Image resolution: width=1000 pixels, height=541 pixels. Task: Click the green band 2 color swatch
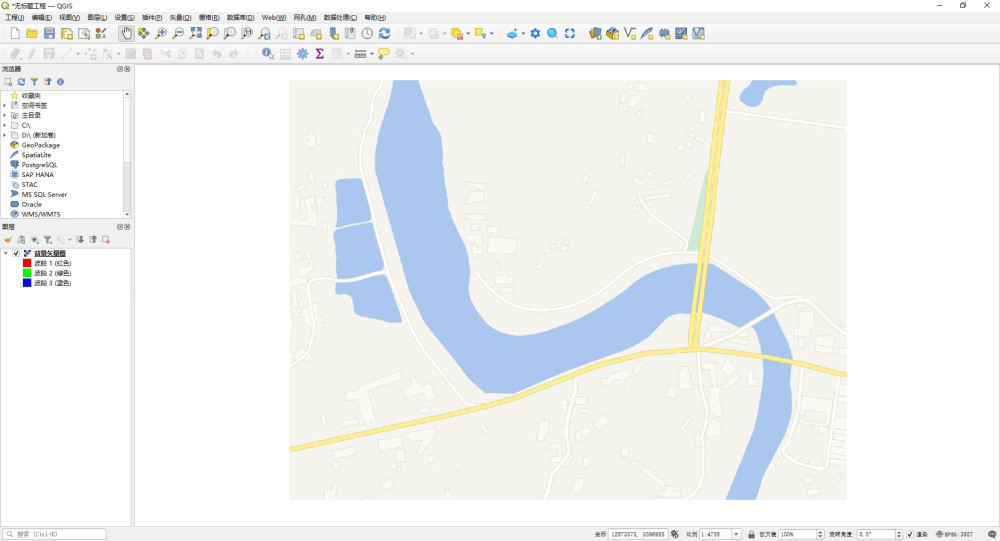pos(27,273)
